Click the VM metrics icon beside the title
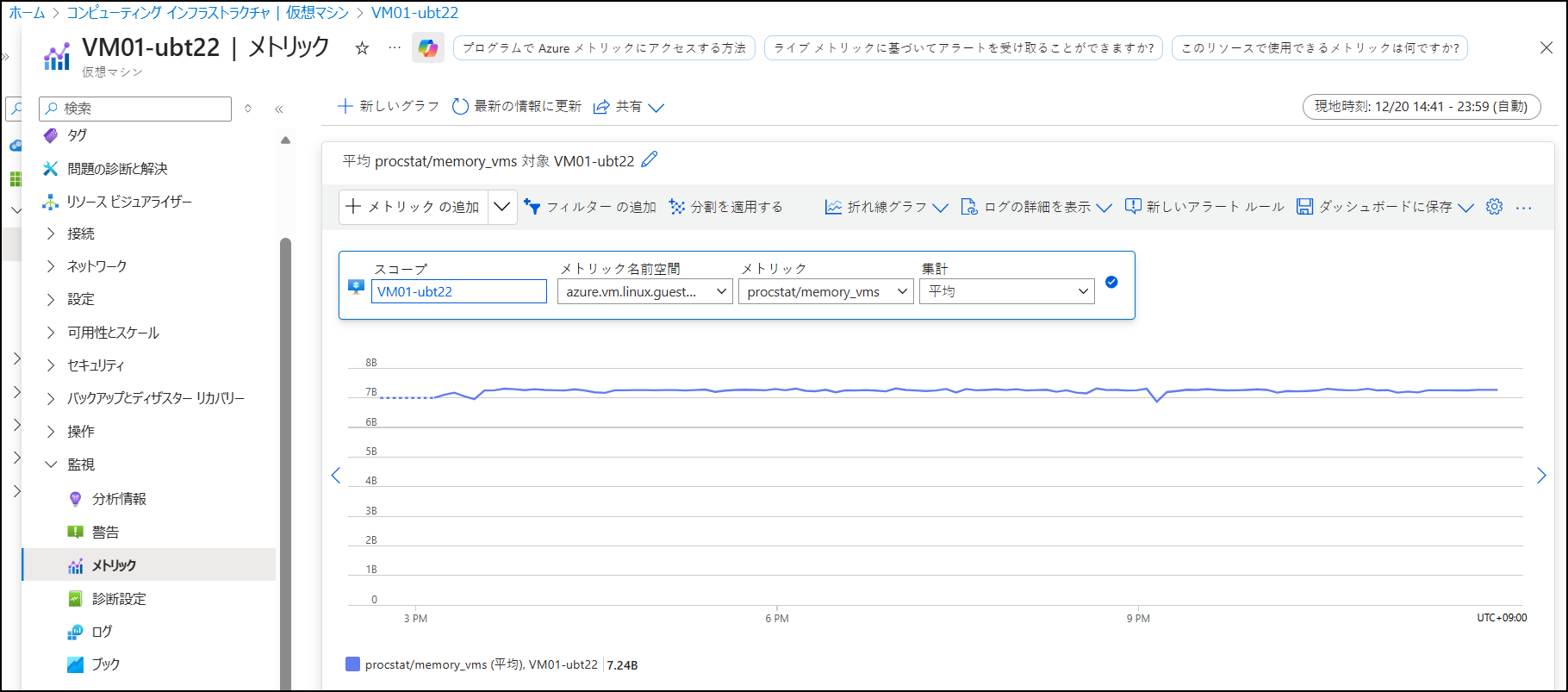Image resolution: width=1568 pixels, height=692 pixels. tap(57, 55)
